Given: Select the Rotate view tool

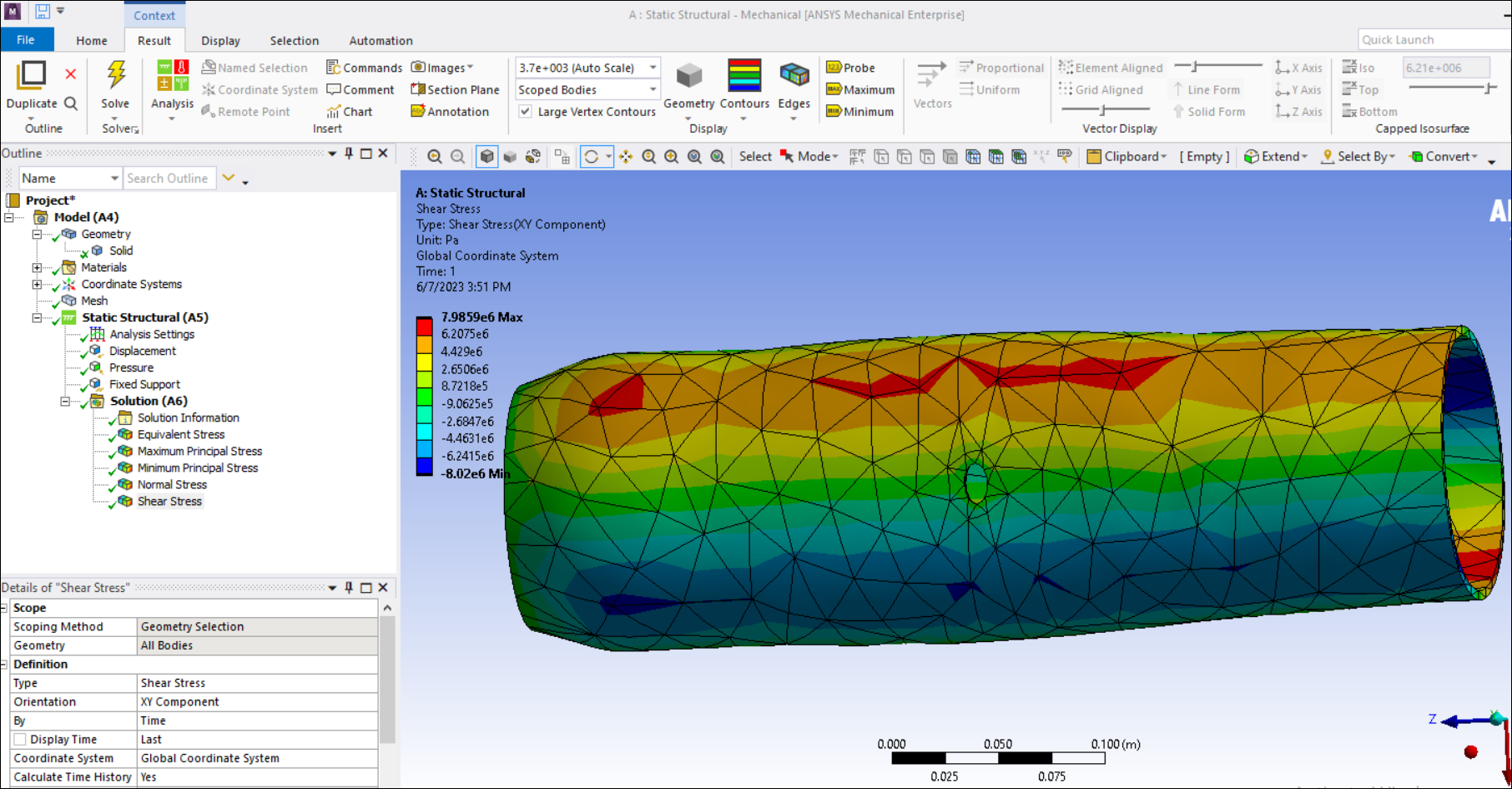Looking at the screenshot, I should tap(591, 156).
